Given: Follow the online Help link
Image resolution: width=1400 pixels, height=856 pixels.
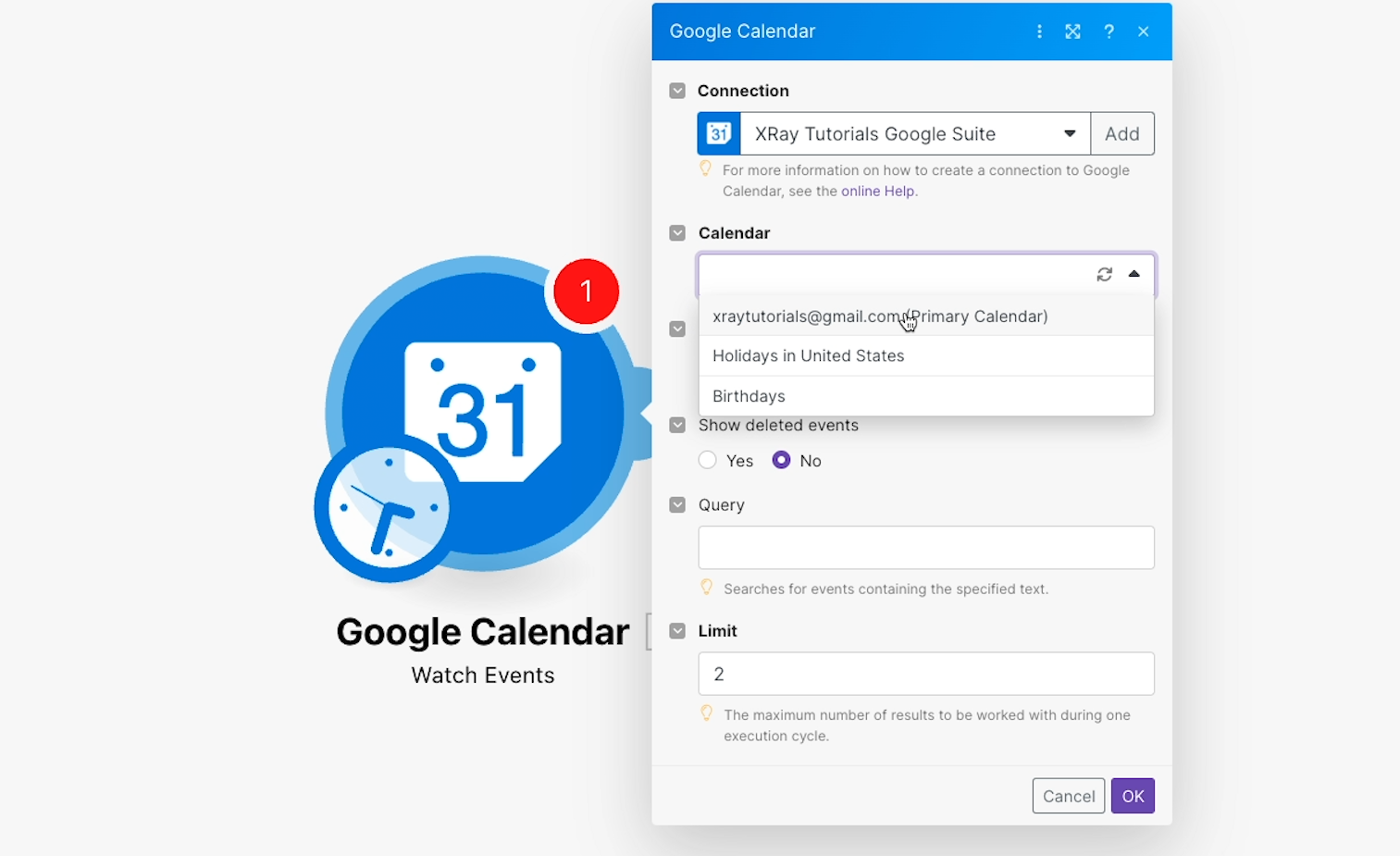Looking at the screenshot, I should click(877, 191).
